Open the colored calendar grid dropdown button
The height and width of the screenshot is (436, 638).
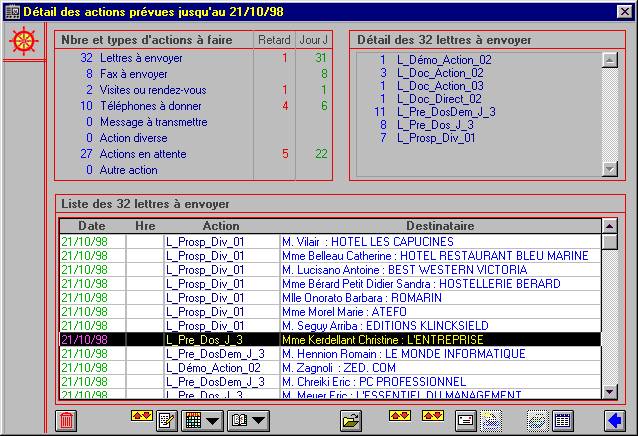point(202,421)
